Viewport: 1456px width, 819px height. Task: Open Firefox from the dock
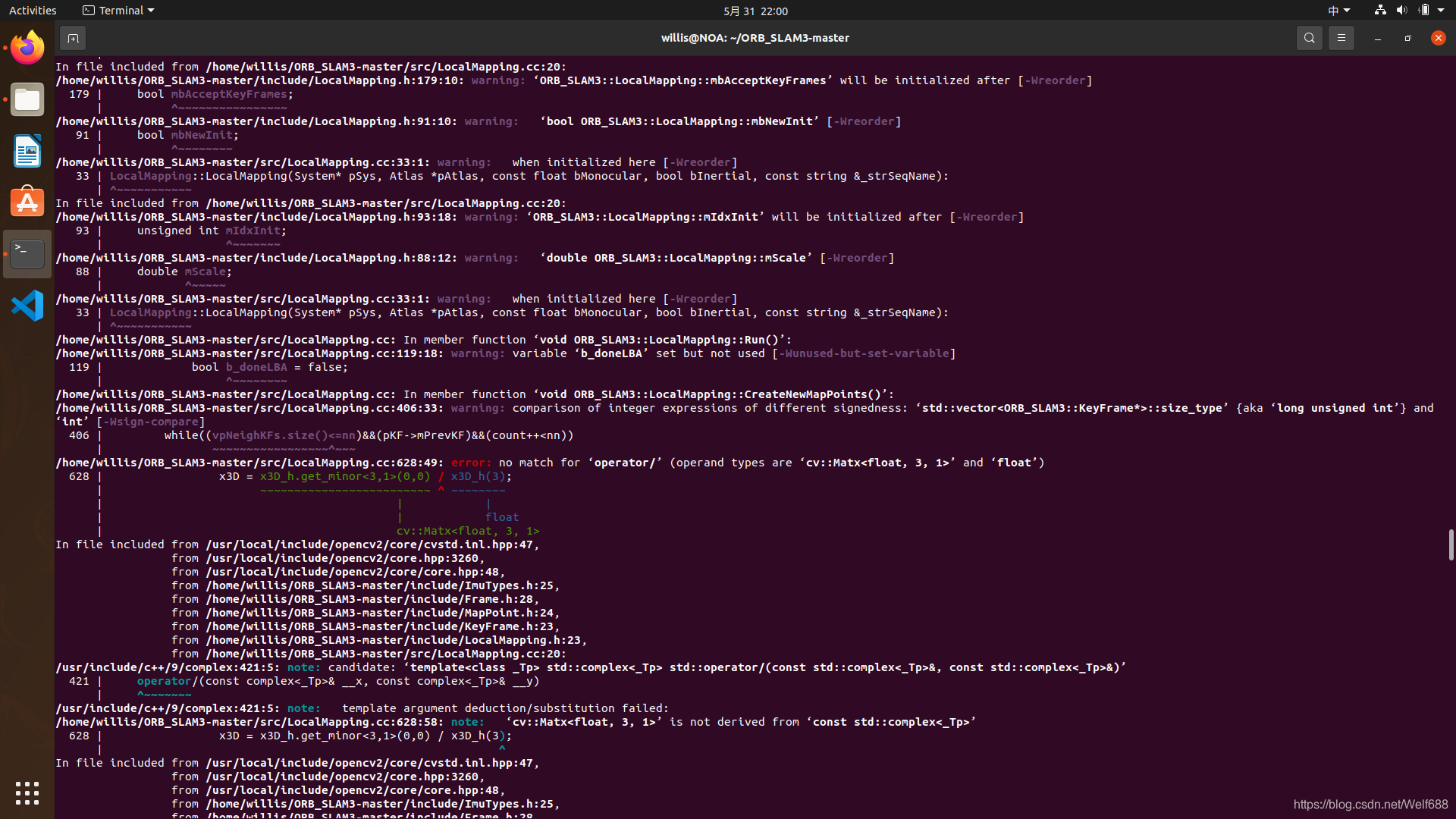[27, 47]
